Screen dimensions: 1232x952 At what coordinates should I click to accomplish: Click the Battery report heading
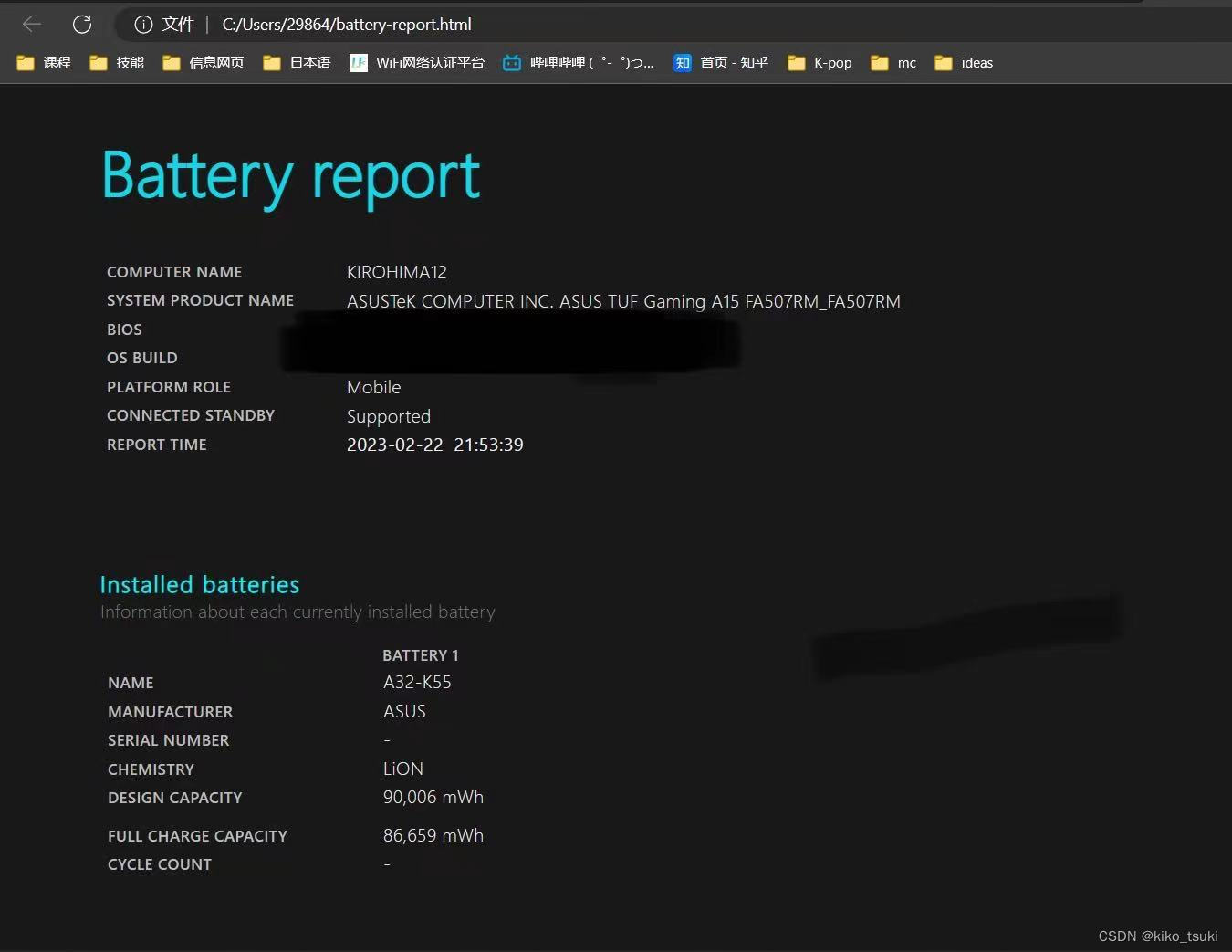(290, 175)
